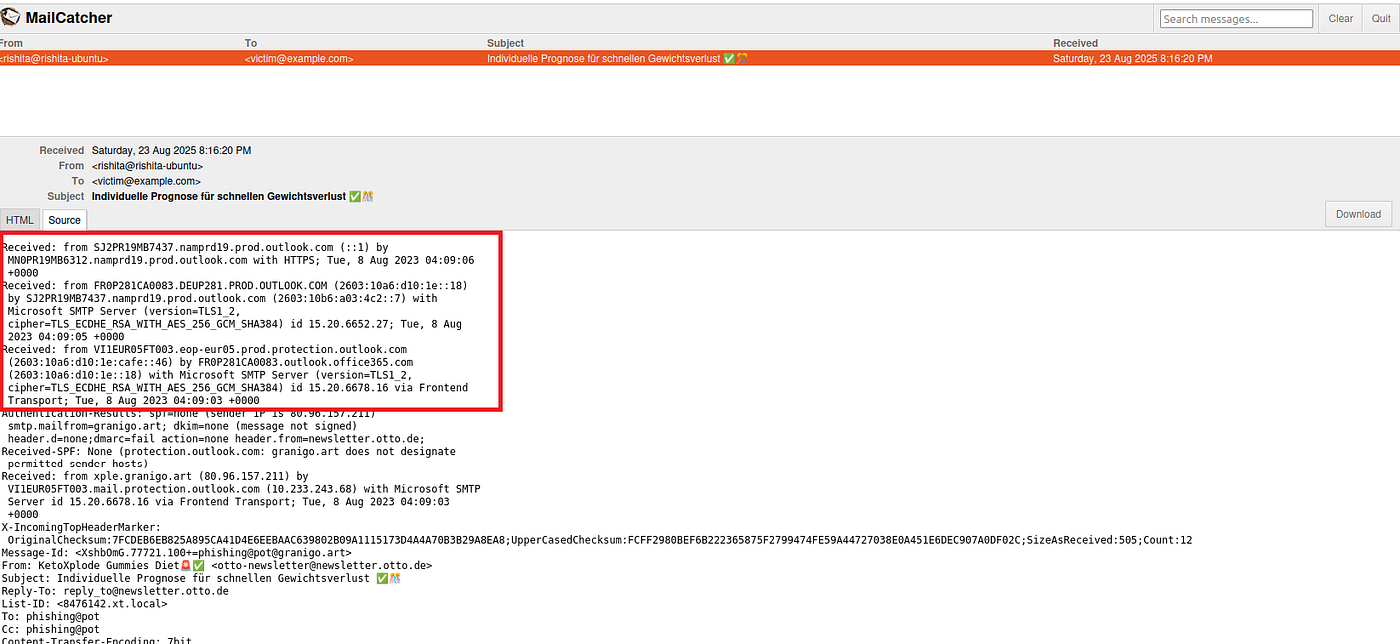Click victim@example.com in the message row
Screen dimensions: 1400x644
pyautogui.click(x=299, y=59)
